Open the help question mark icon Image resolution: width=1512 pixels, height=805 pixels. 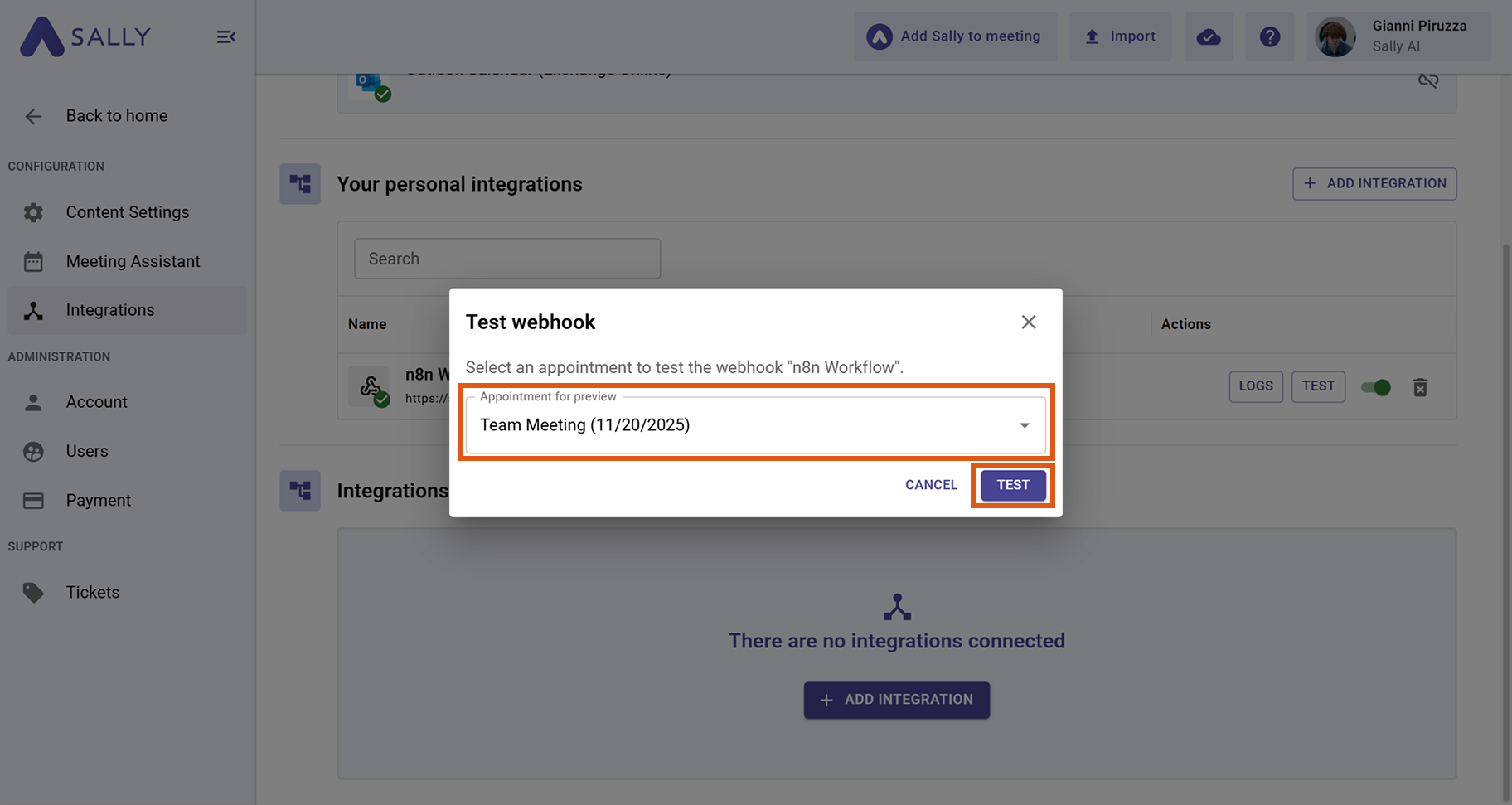click(1269, 36)
